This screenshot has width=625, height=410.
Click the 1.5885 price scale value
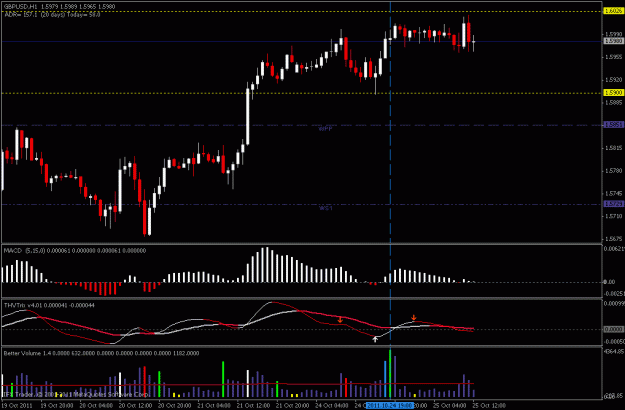613,102
